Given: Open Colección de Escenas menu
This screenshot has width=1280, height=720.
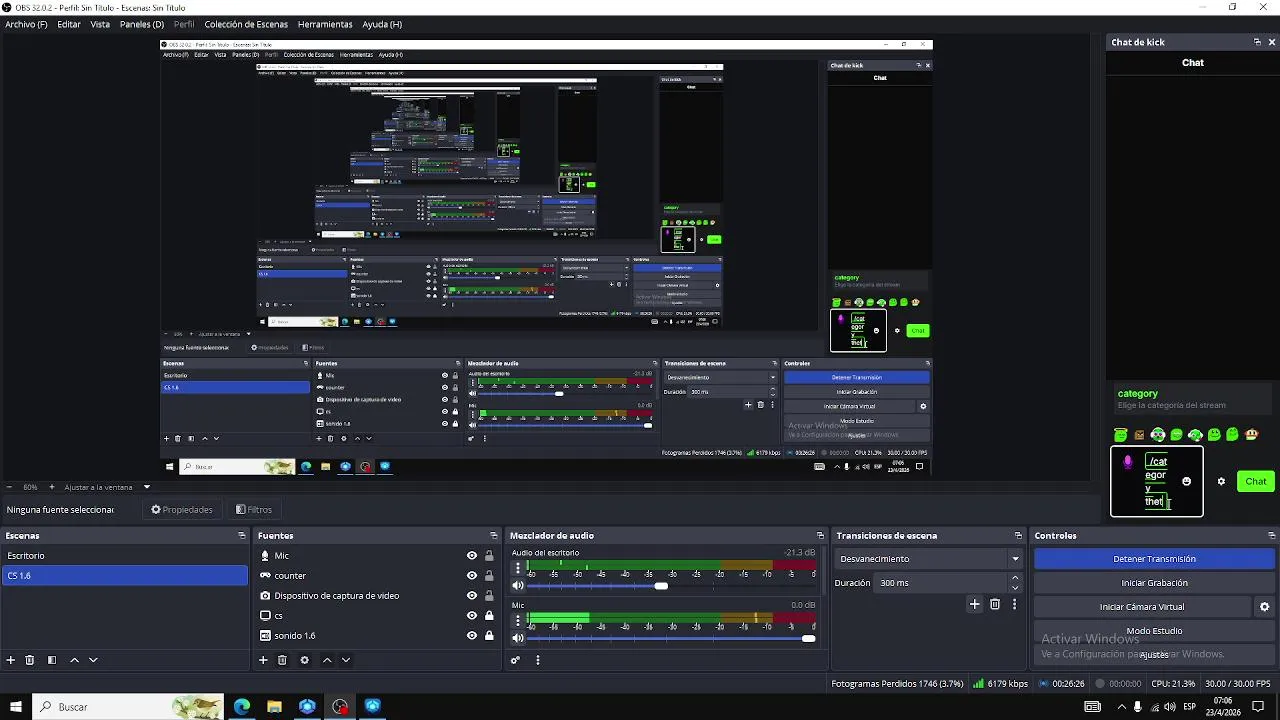Looking at the screenshot, I should (x=246, y=24).
